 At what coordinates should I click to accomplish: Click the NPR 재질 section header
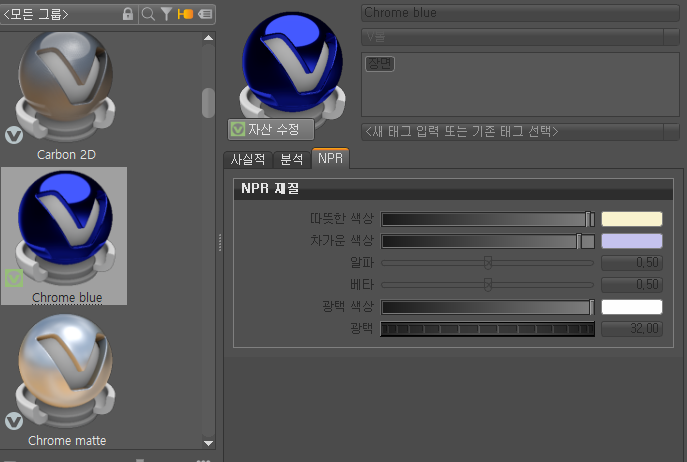coord(453,189)
